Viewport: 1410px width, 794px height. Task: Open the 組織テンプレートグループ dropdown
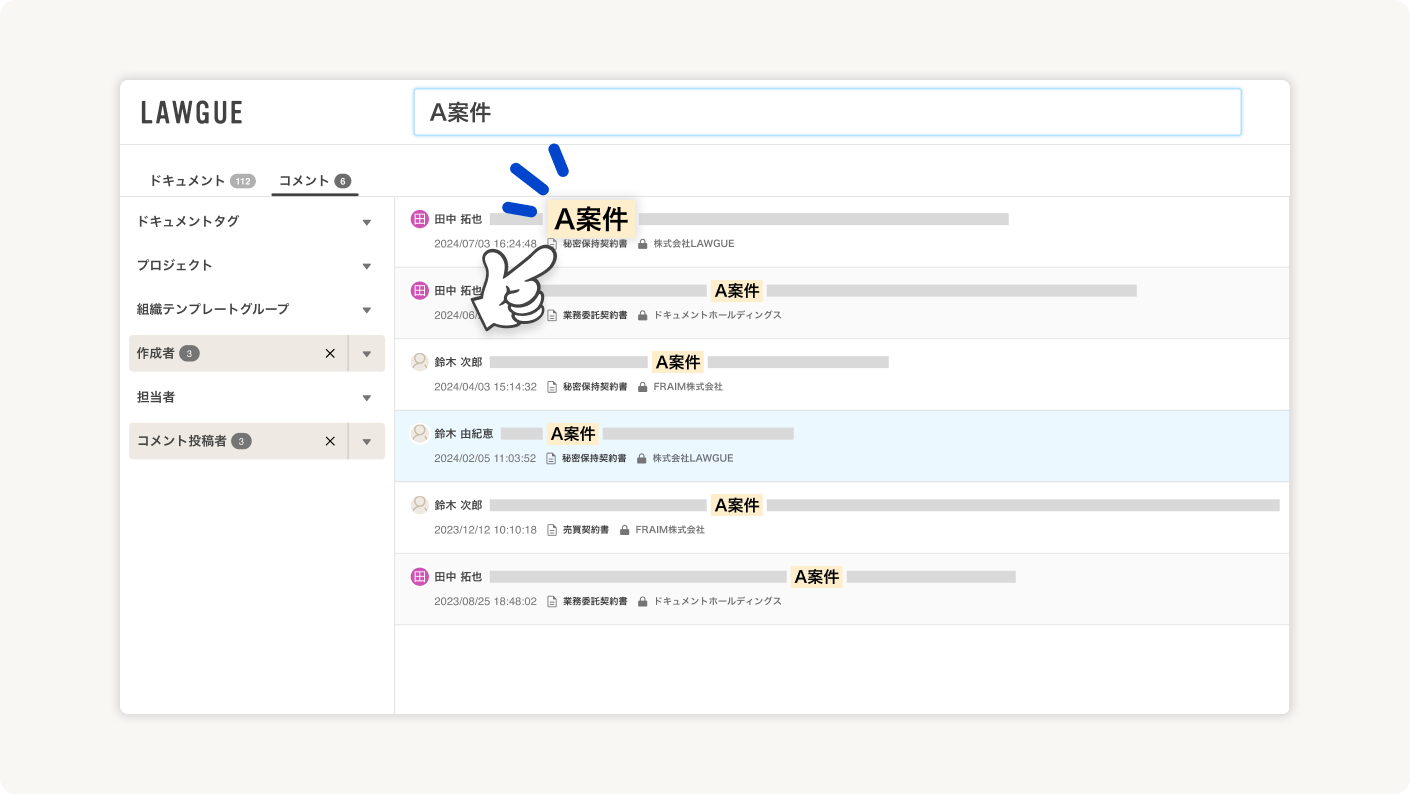point(366,309)
